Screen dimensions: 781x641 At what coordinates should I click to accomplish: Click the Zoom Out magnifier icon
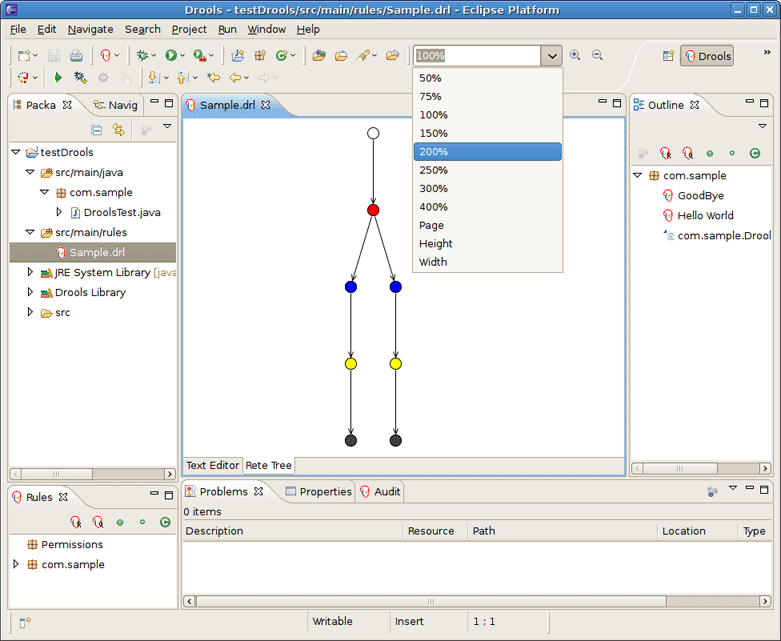tap(597, 56)
